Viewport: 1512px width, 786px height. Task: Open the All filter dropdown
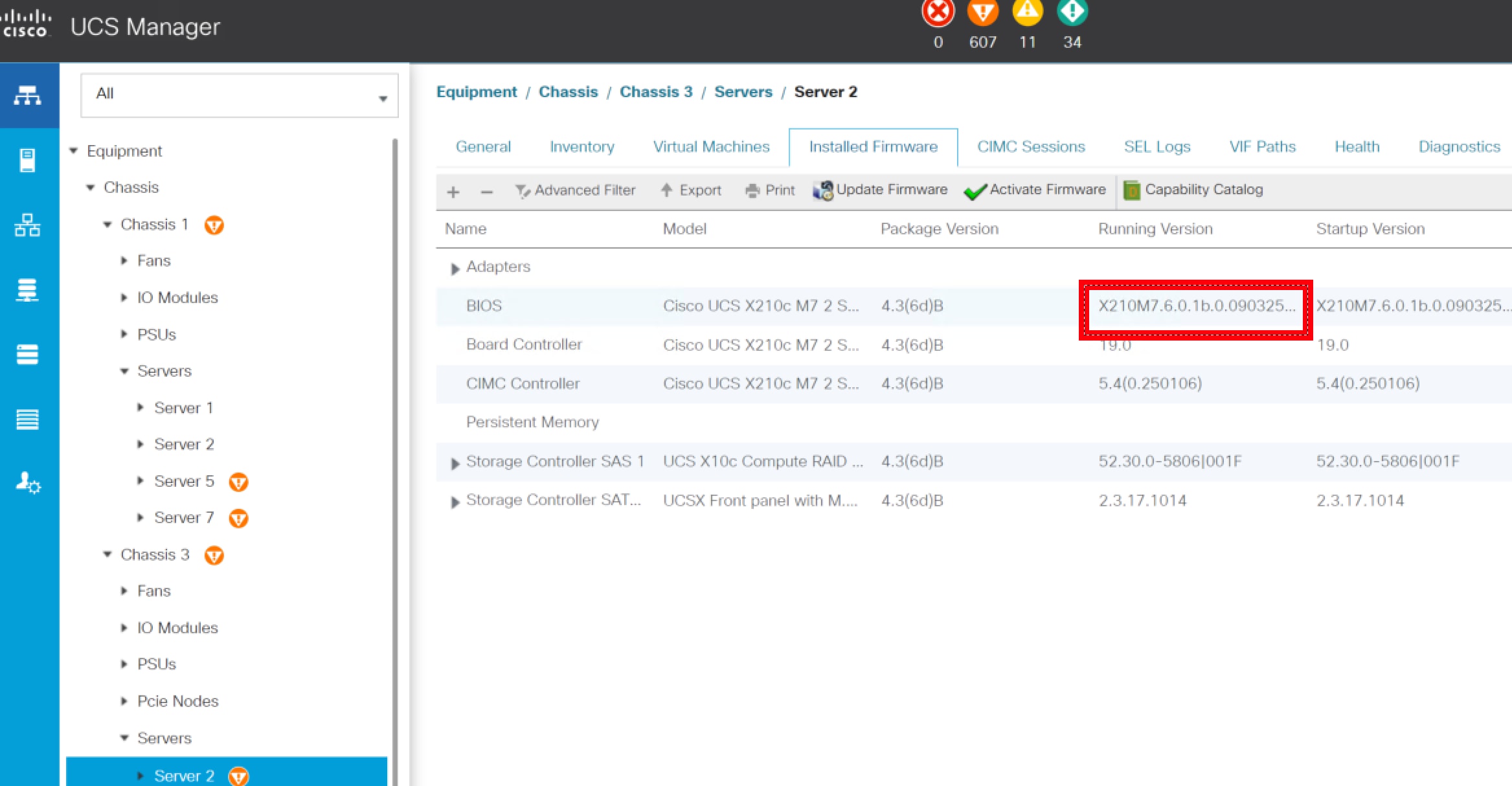(239, 95)
